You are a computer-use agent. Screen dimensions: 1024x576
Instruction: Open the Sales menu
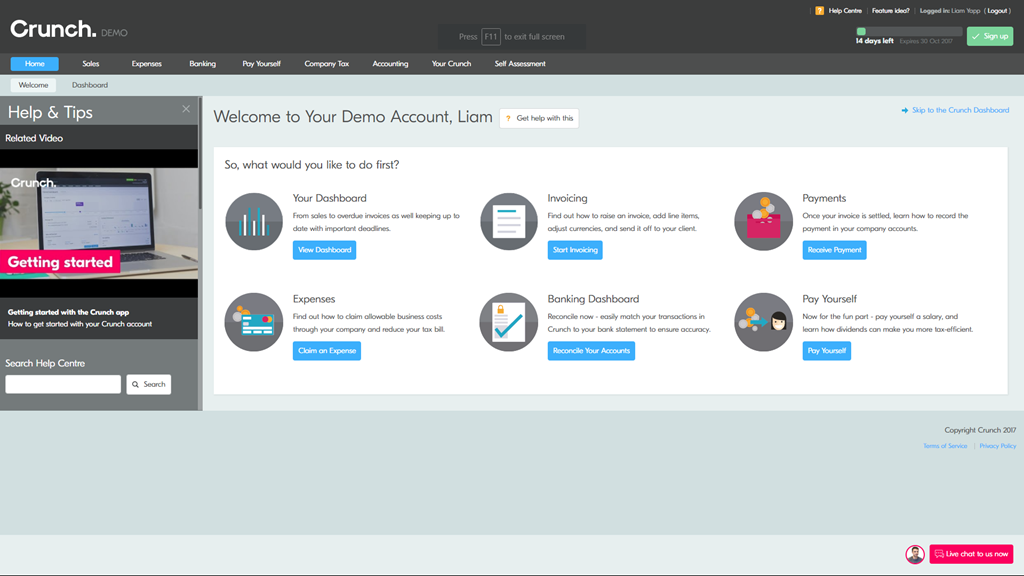[91, 63]
